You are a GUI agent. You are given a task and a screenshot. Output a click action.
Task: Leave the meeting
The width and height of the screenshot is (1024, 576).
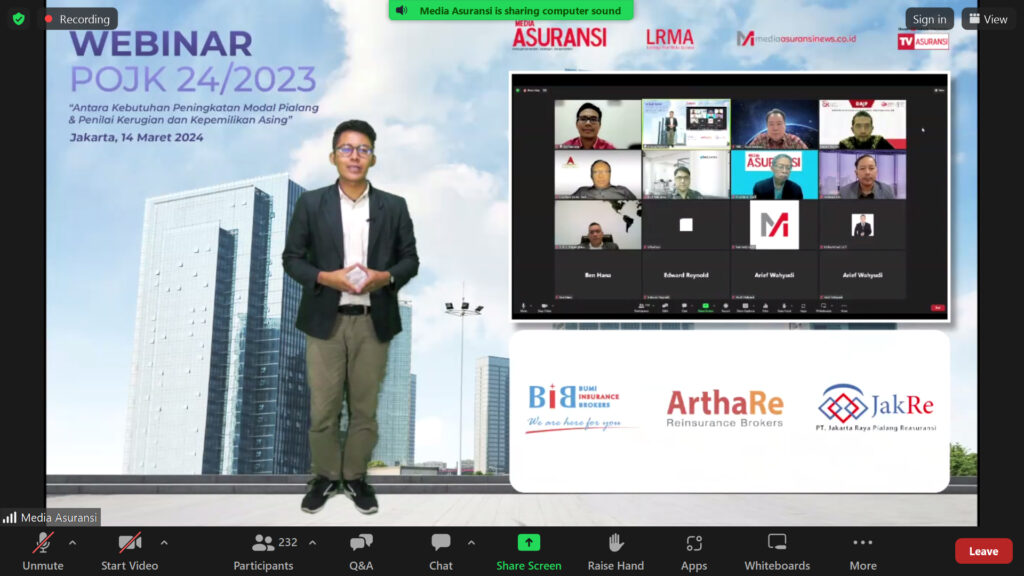click(984, 551)
